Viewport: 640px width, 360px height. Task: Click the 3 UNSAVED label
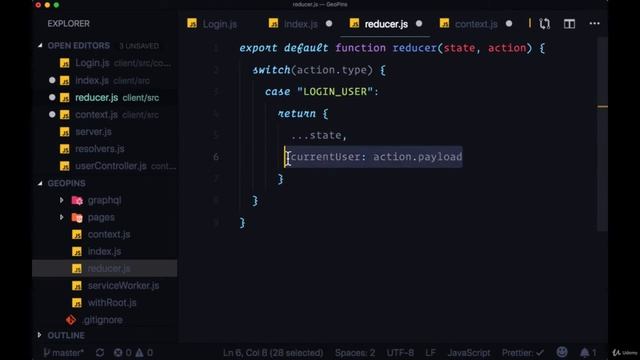click(x=139, y=46)
